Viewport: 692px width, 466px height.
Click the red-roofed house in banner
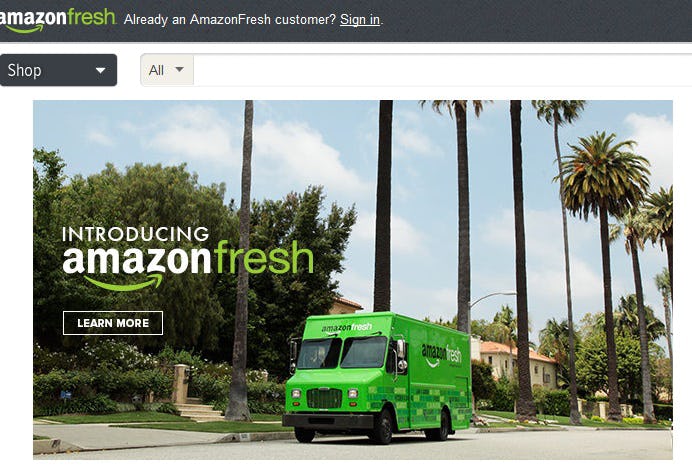click(x=516, y=364)
